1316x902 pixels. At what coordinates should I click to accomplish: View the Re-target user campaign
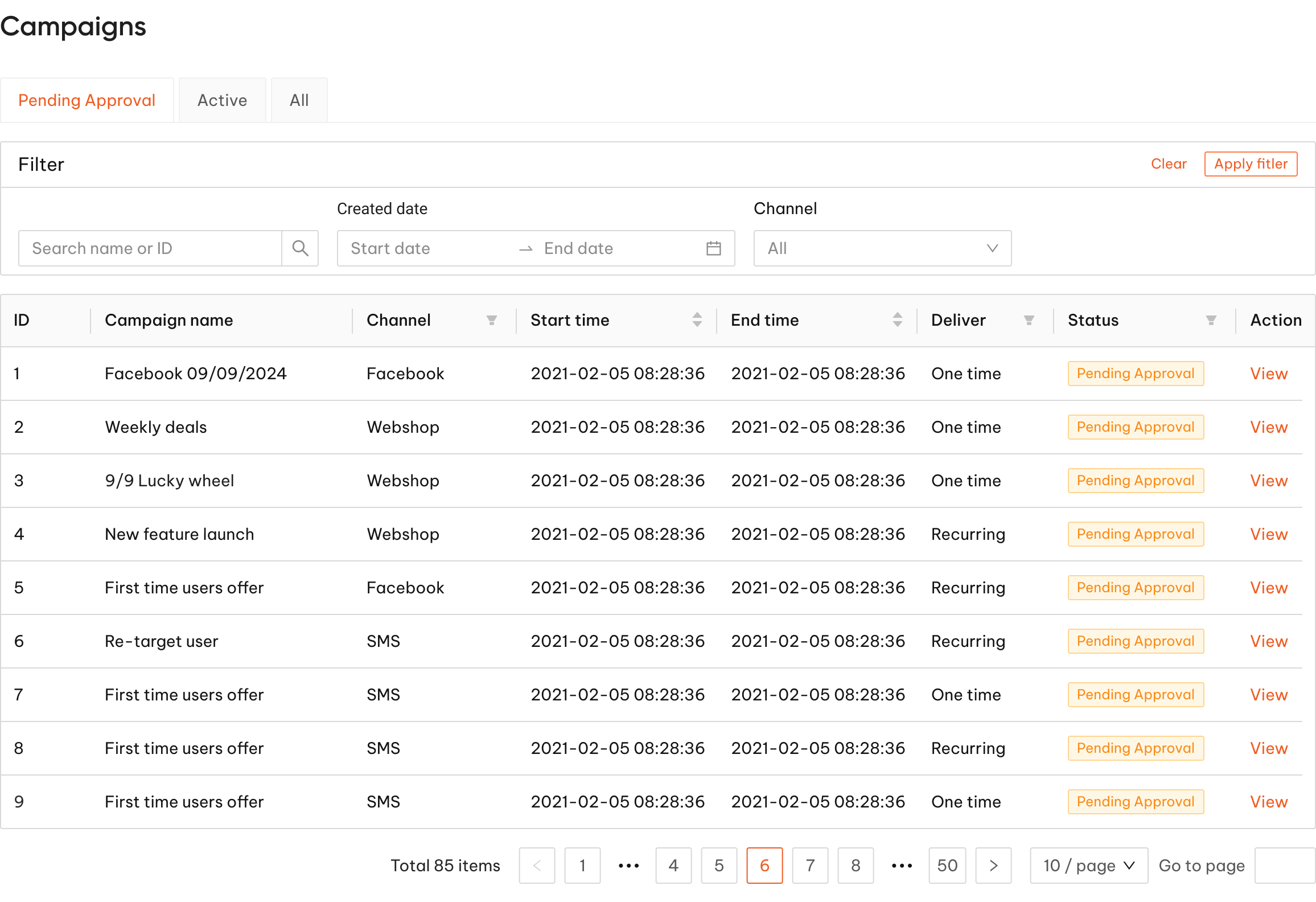pos(1269,641)
